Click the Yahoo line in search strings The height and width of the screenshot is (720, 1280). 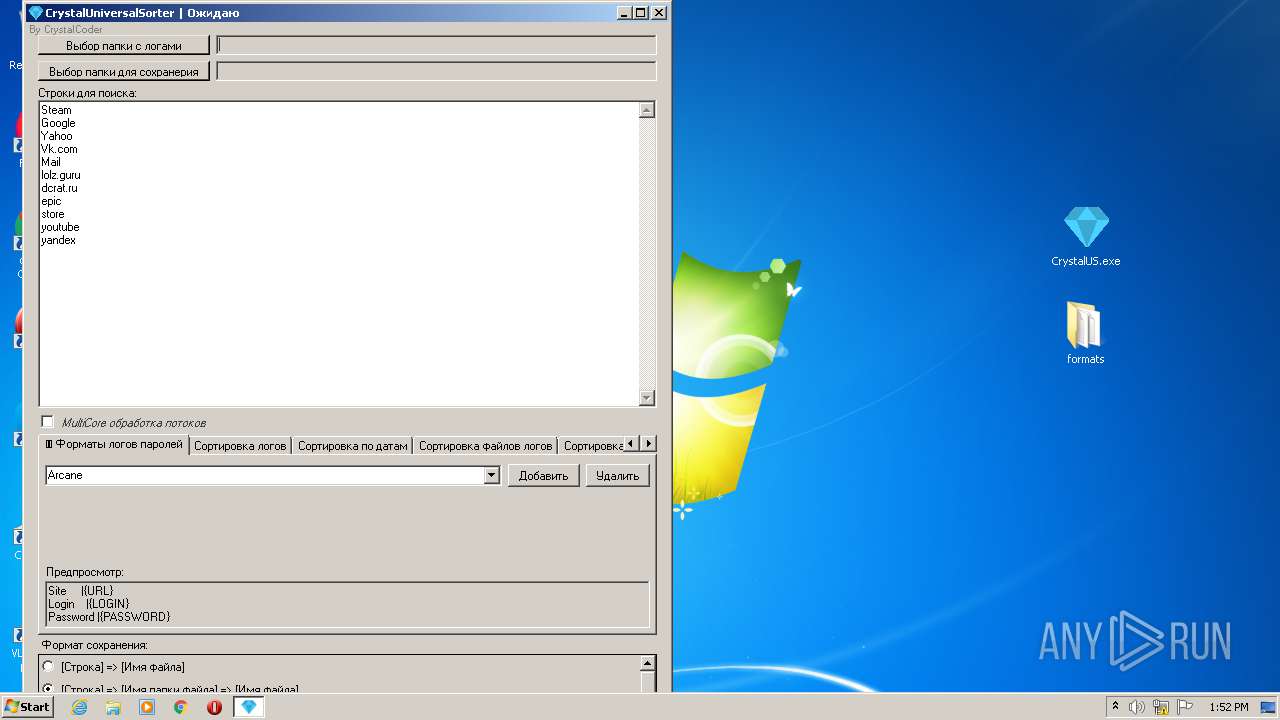[57, 136]
